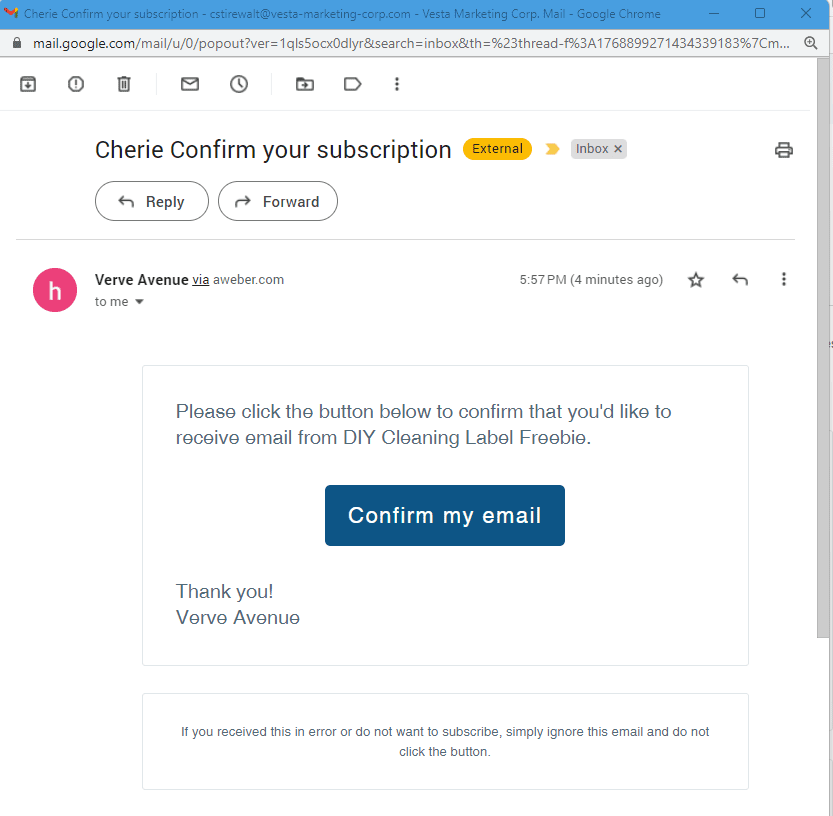
Task: Open the toolbar's three-dot More menu
Action: 397,84
